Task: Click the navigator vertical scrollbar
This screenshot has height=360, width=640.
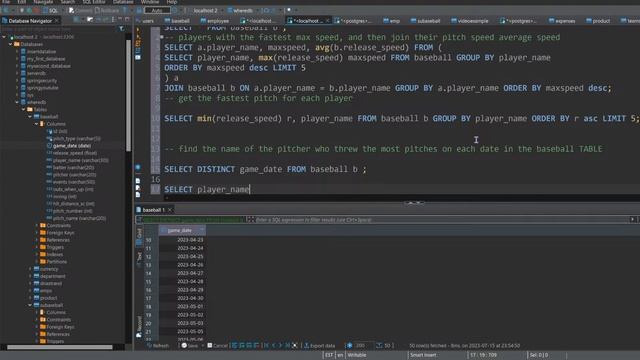Action: 128,96
